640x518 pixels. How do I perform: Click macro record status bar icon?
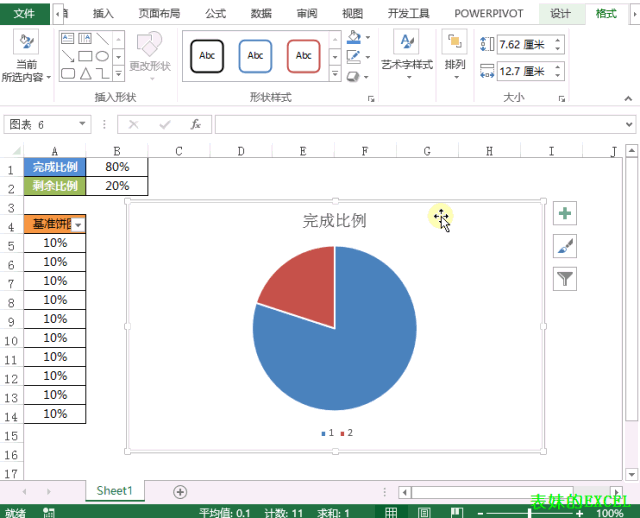pyautogui.click(x=49, y=513)
